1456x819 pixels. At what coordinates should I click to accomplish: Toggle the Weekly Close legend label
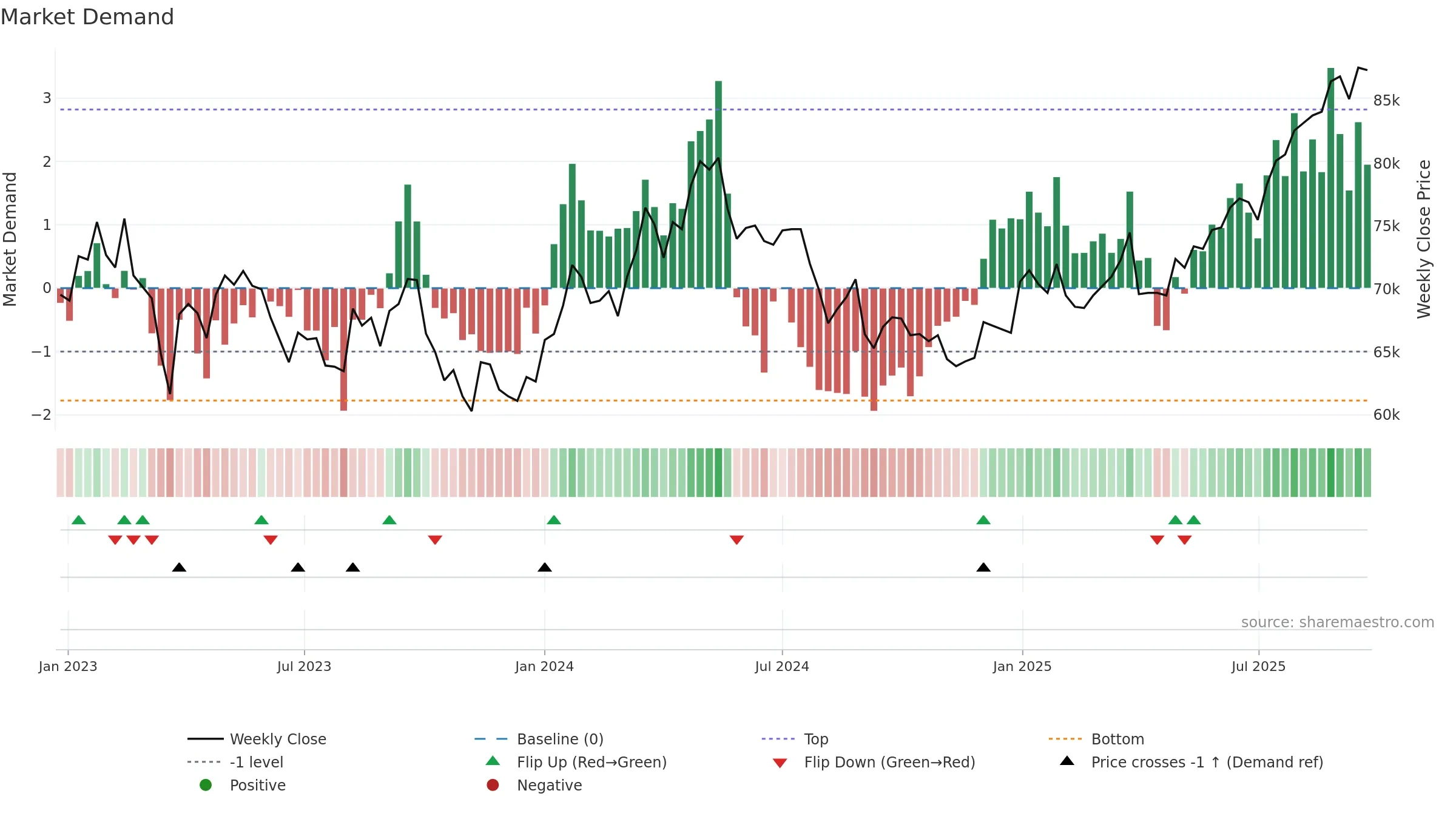tap(278, 739)
